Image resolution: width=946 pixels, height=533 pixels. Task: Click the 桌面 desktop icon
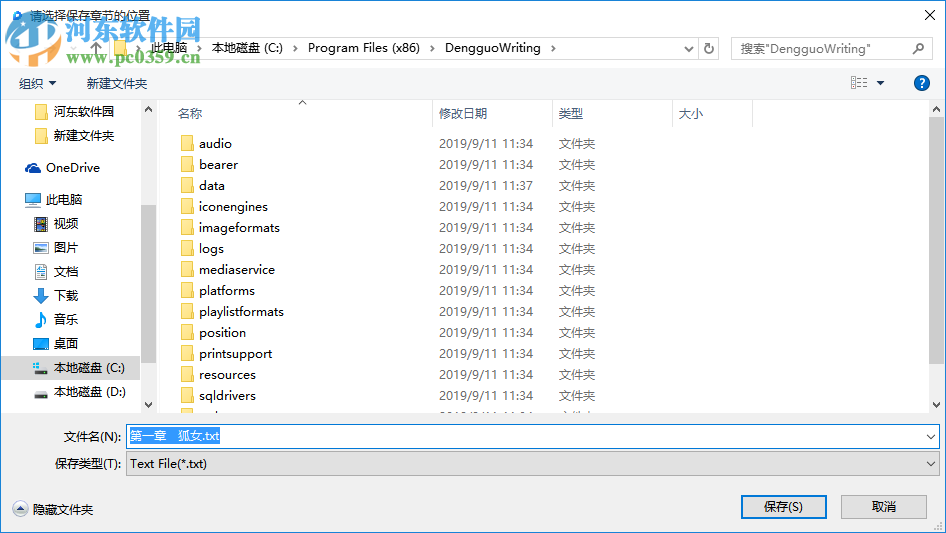pyautogui.click(x=40, y=343)
